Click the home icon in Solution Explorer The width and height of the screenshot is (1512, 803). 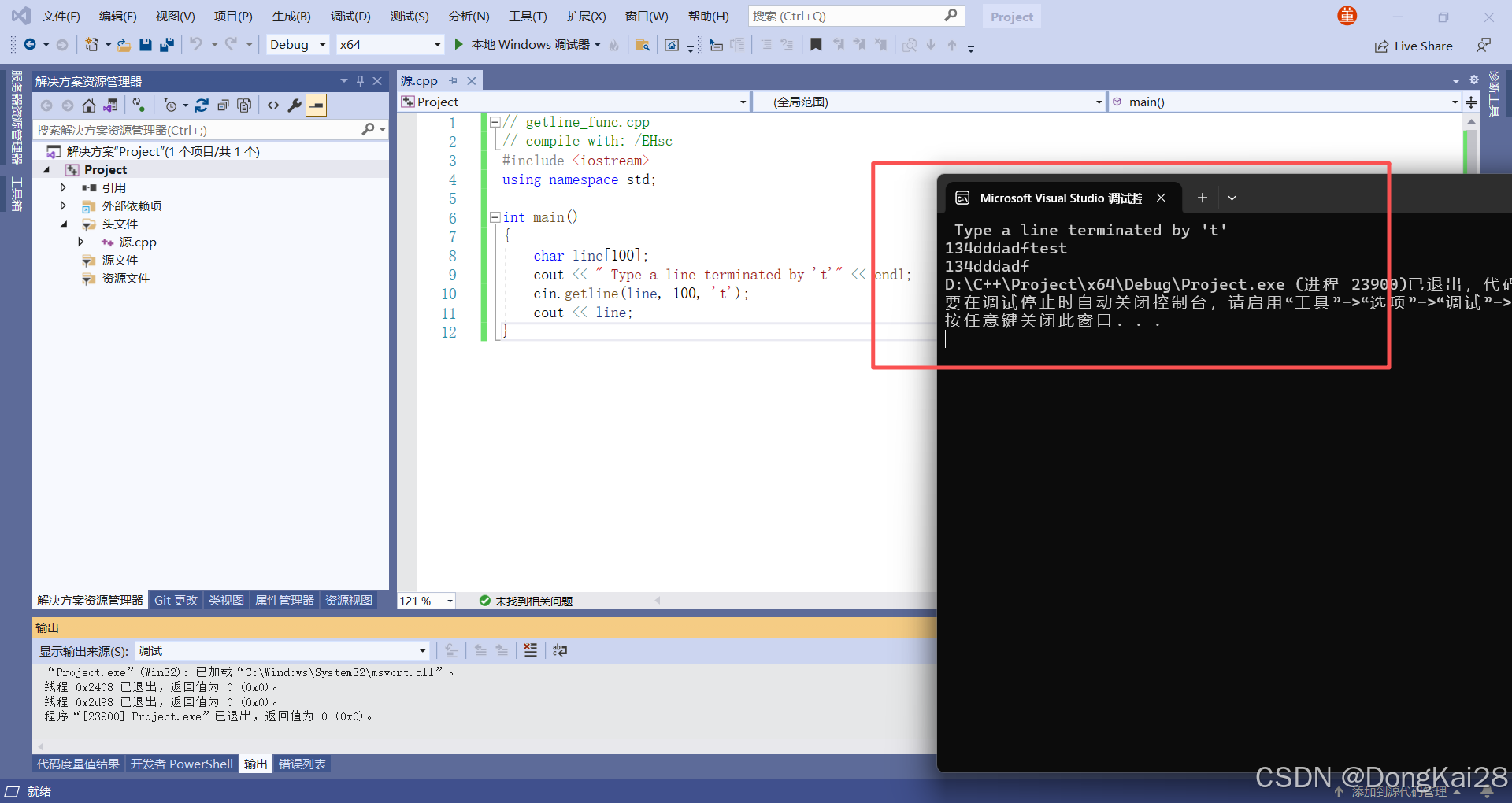click(x=89, y=105)
